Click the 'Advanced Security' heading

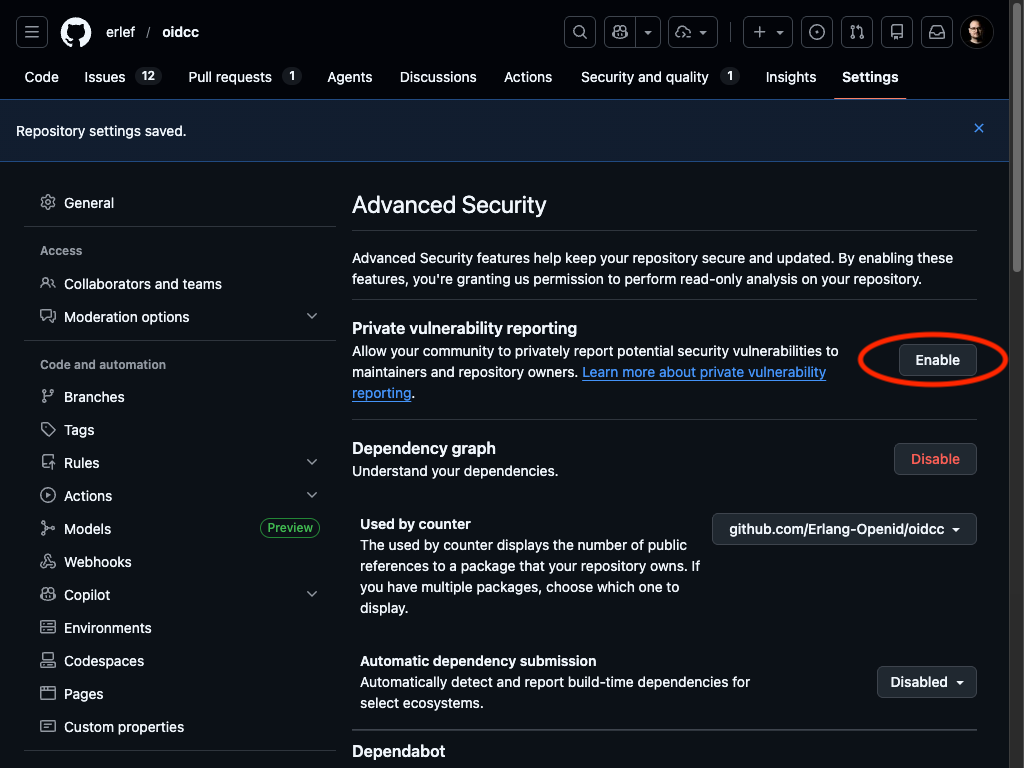pyautogui.click(x=449, y=205)
